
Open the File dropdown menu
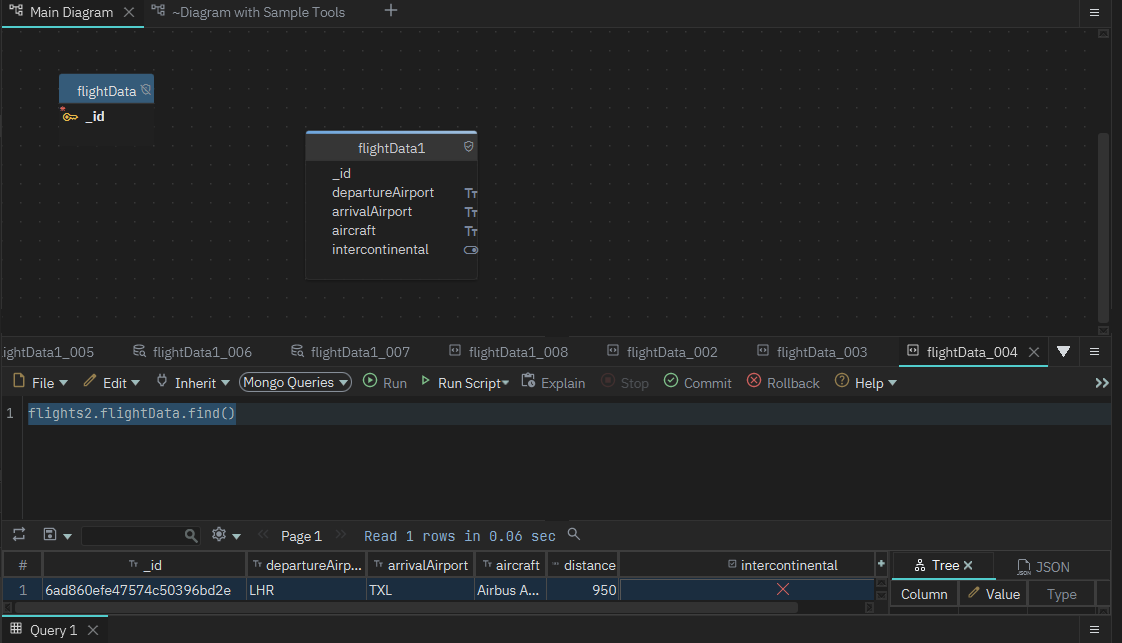point(41,383)
